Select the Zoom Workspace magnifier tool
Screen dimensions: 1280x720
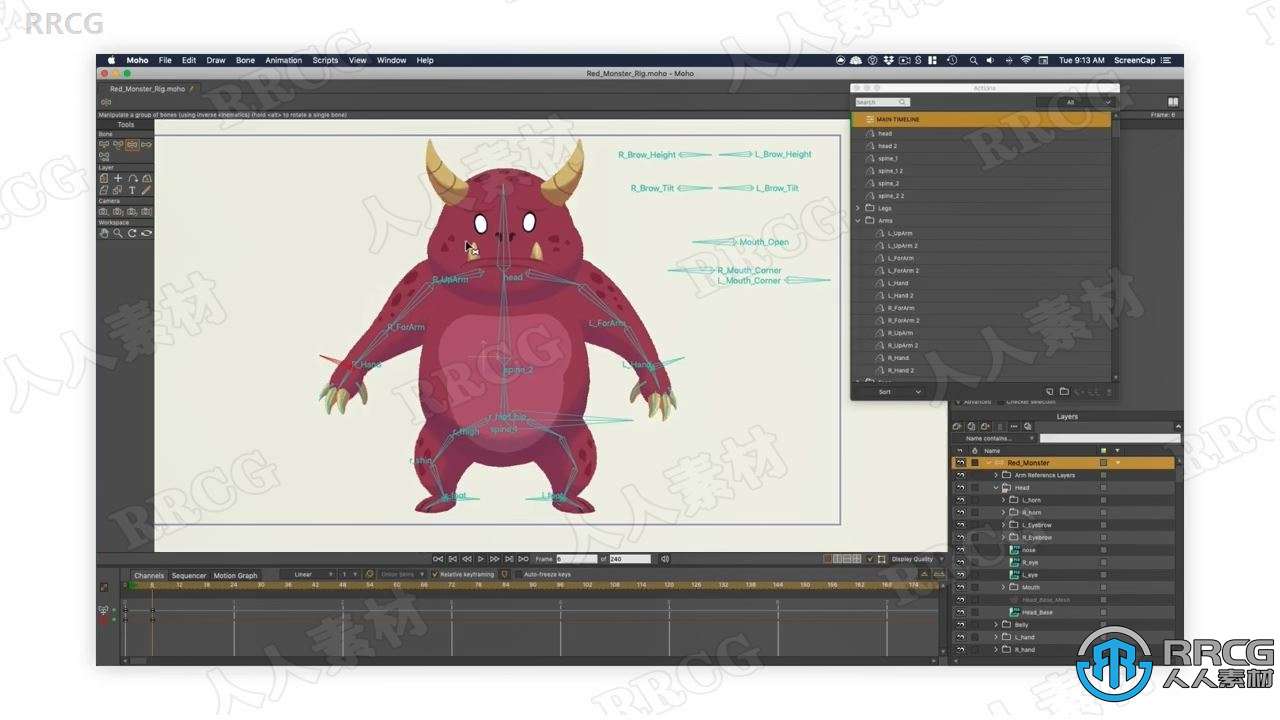[118, 233]
